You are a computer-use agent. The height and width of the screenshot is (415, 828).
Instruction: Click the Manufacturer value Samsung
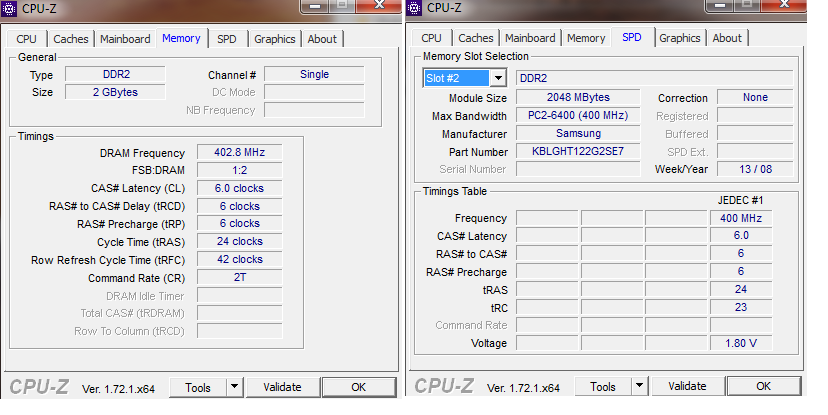[x=578, y=133]
